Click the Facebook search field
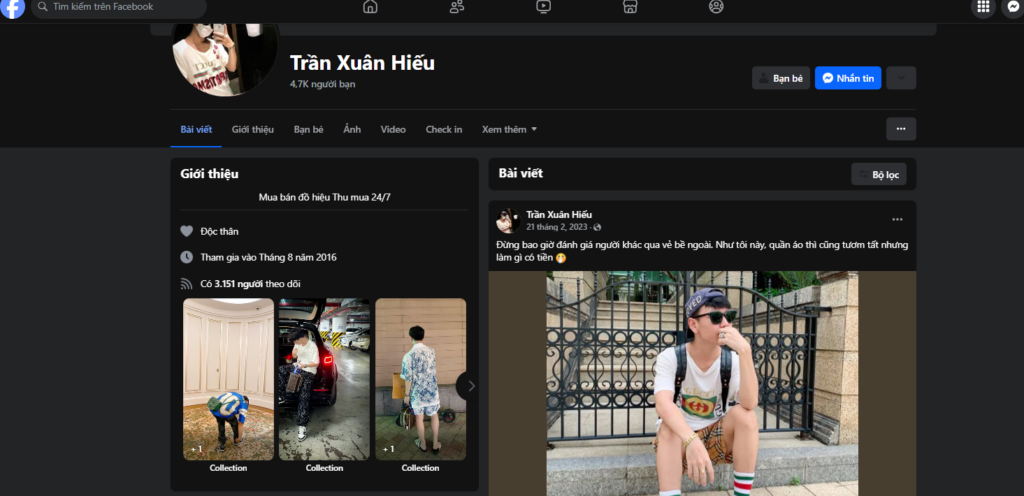 (x=120, y=7)
